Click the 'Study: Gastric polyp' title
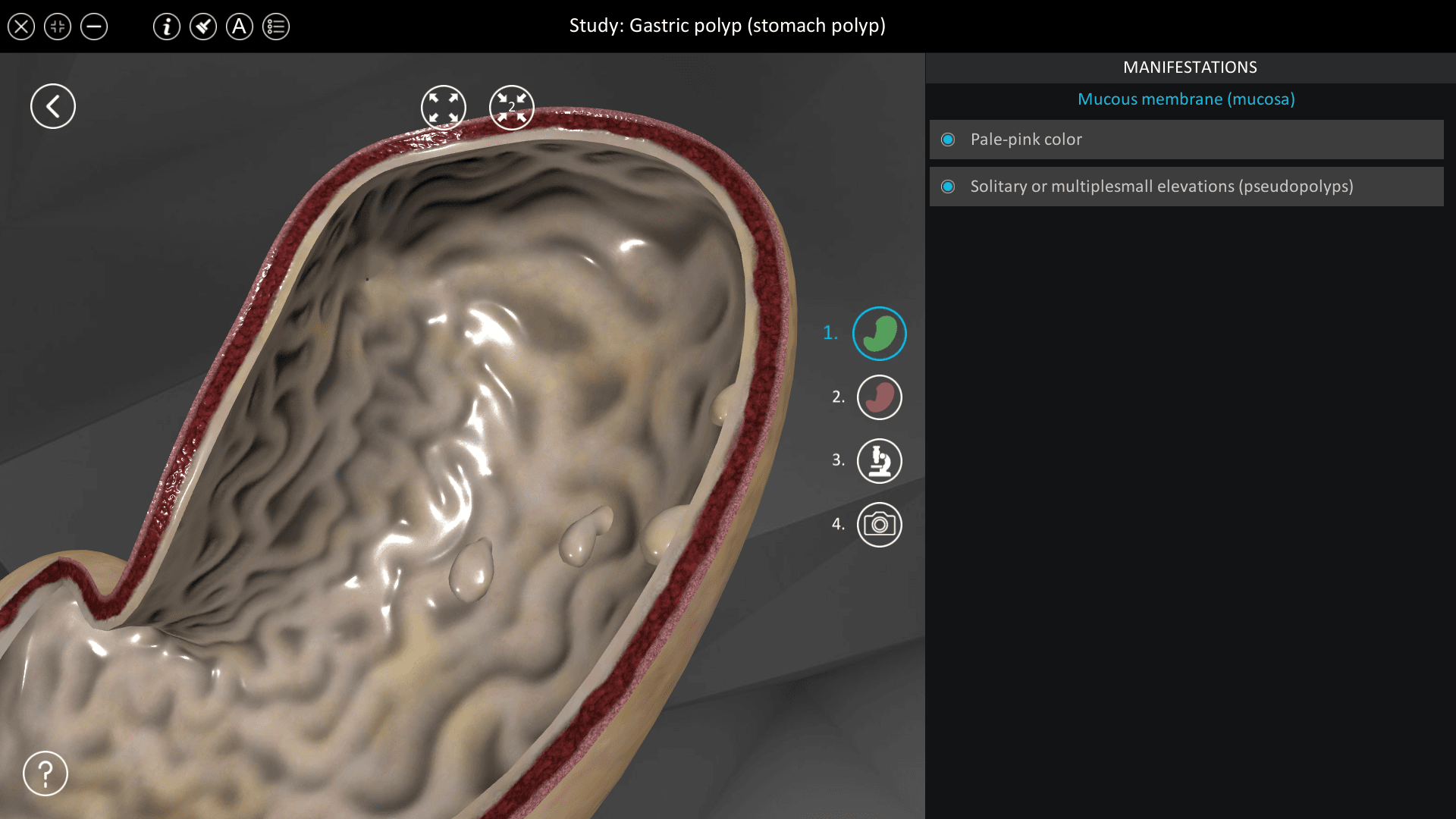This screenshot has height=819, width=1456. tap(727, 26)
